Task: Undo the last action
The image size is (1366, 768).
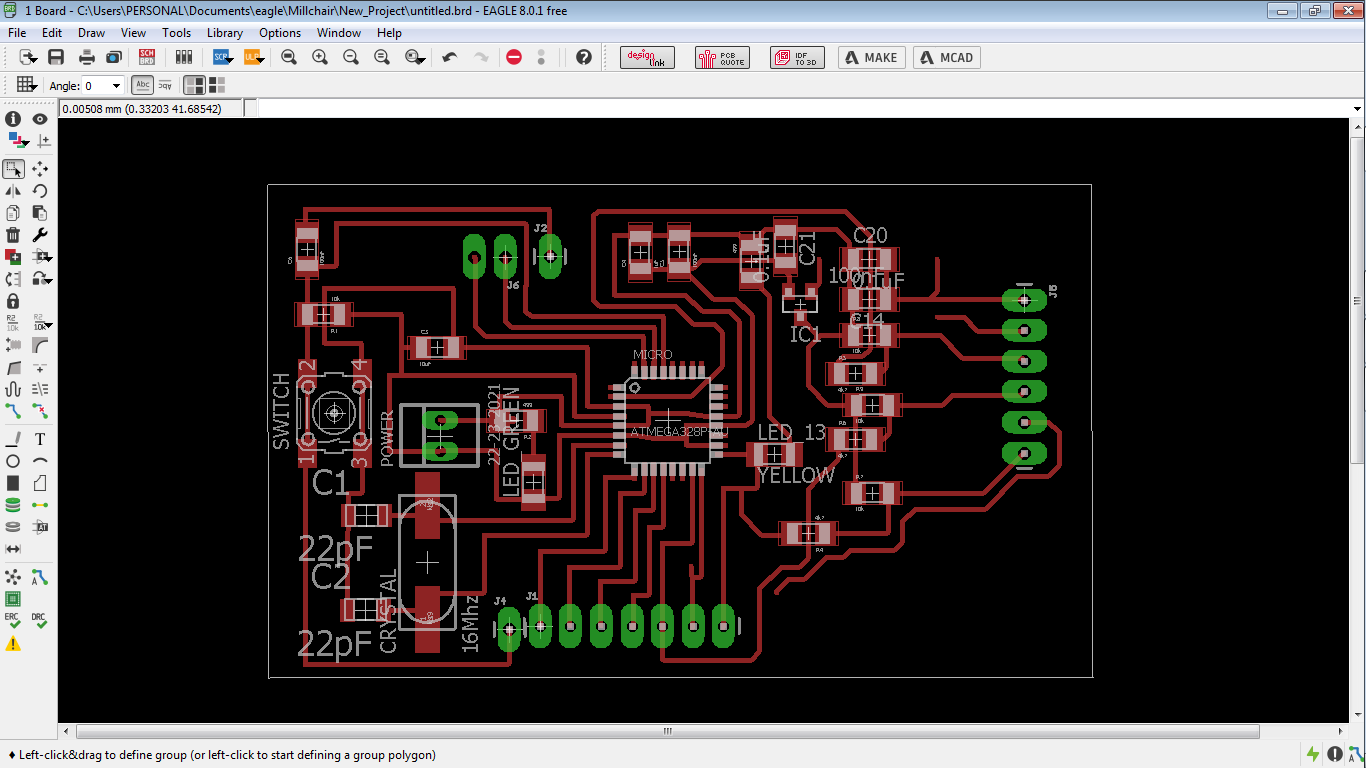Action: (x=450, y=58)
